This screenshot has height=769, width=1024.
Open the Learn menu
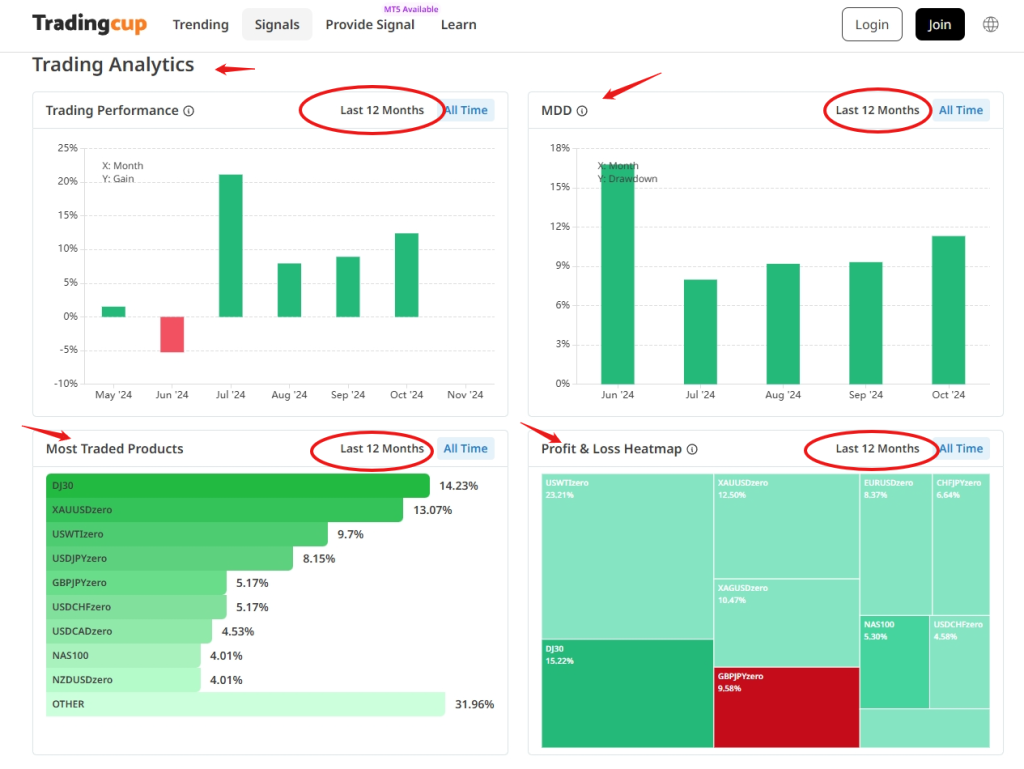[458, 25]
